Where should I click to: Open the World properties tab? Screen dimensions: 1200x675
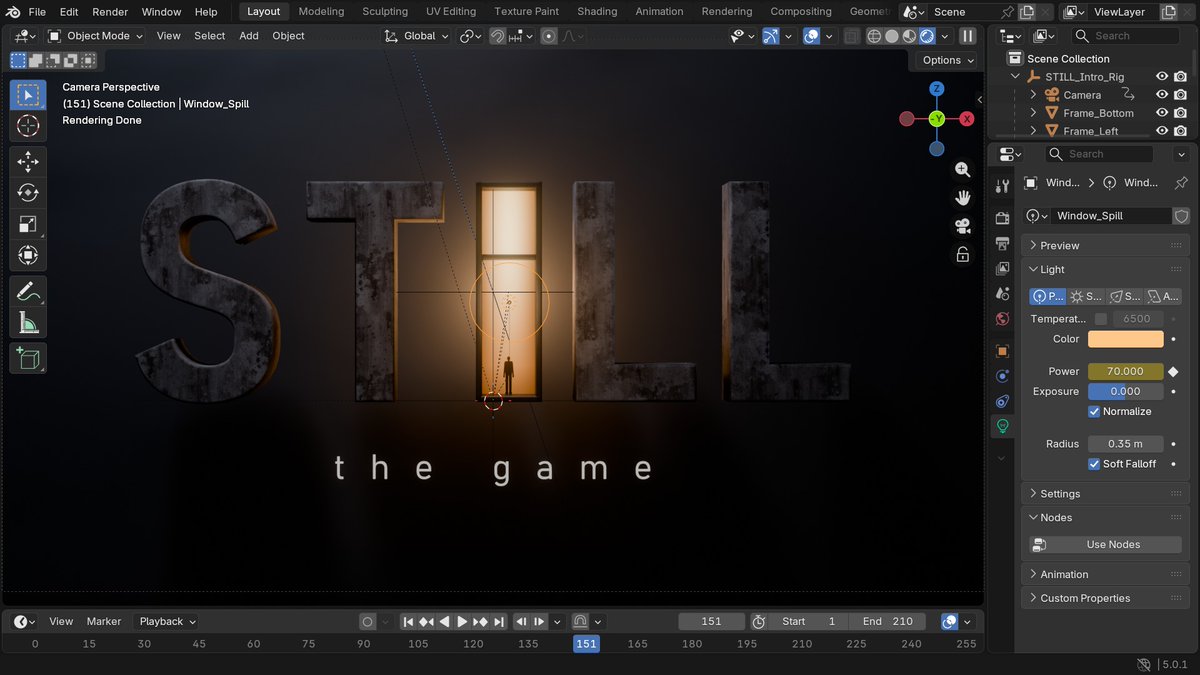tap(1002, 319)
